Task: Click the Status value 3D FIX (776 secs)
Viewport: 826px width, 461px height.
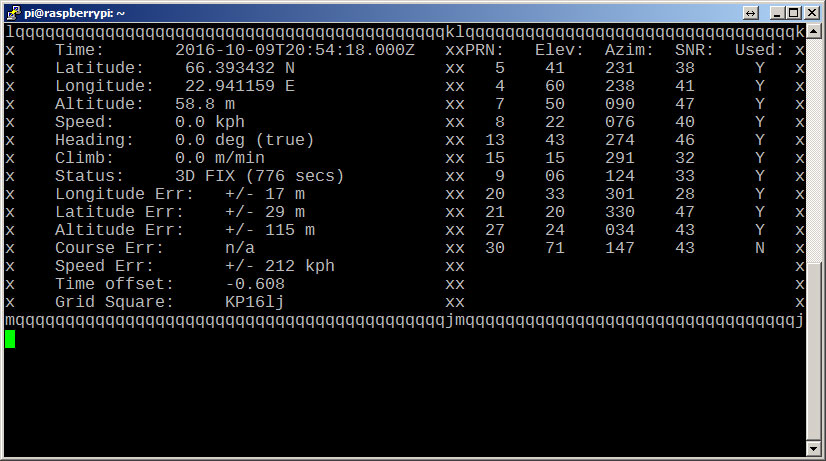Action: (259, 176)
